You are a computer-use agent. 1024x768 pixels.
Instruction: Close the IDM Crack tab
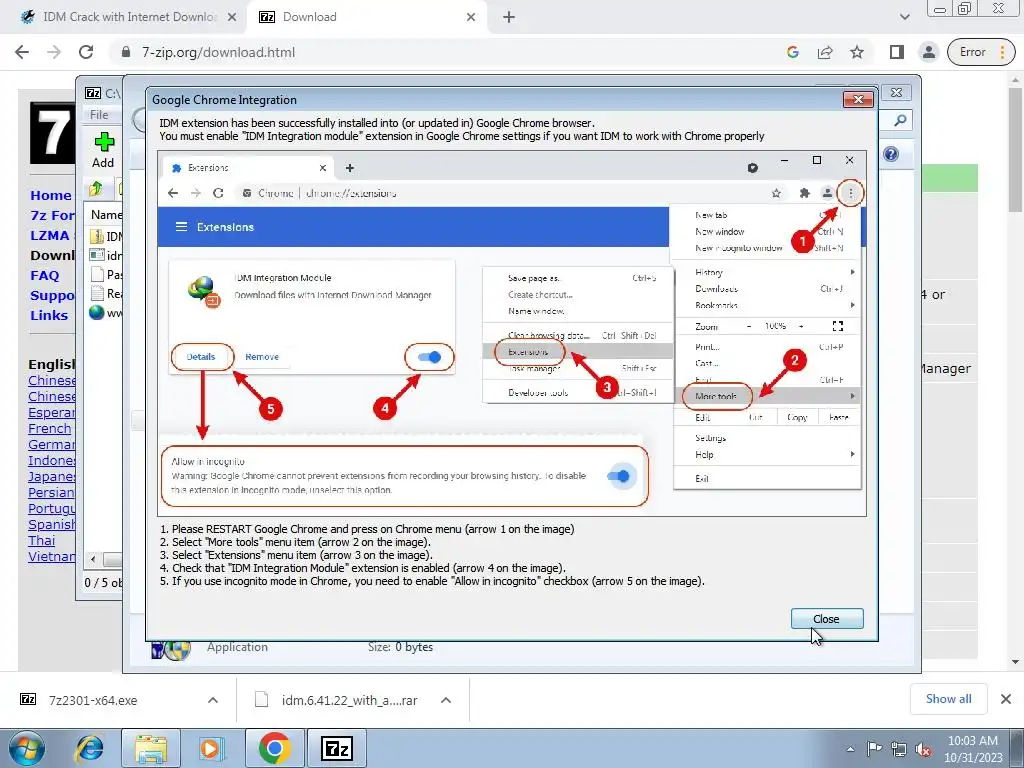point(232,17)
